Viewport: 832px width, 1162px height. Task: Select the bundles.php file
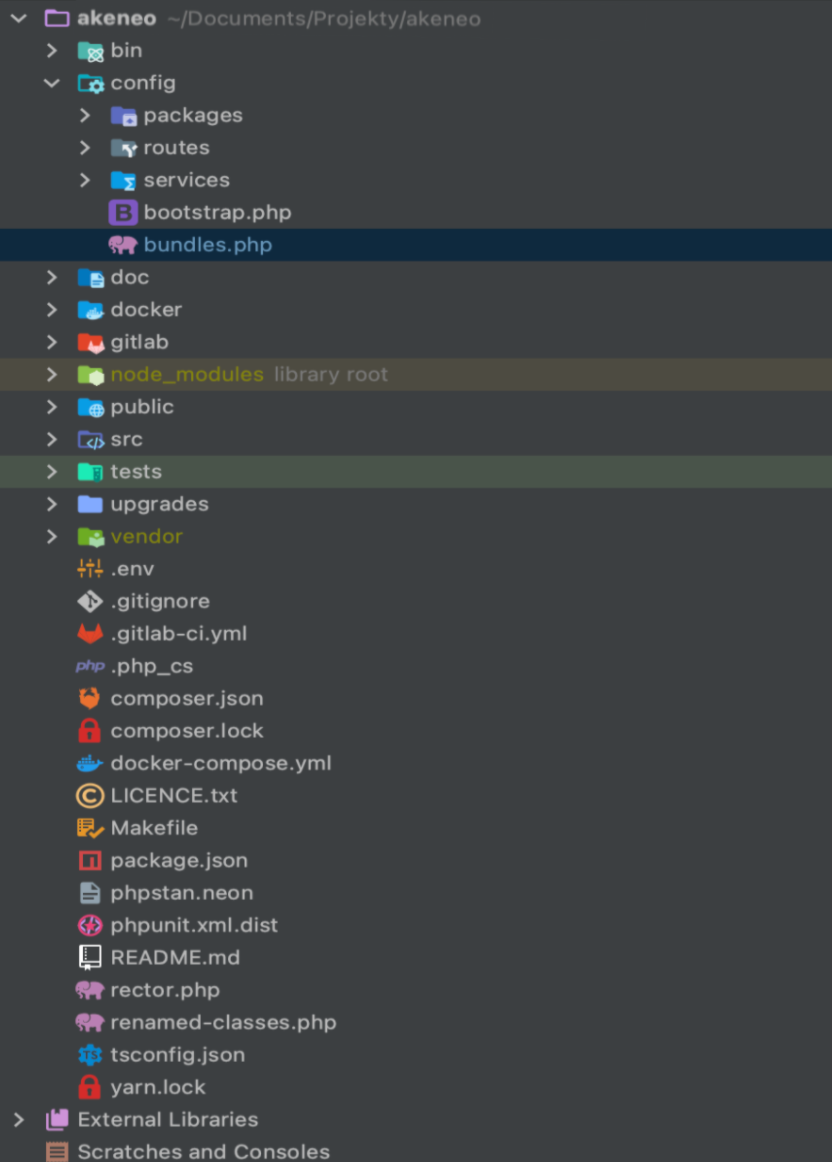click(207, 245)
